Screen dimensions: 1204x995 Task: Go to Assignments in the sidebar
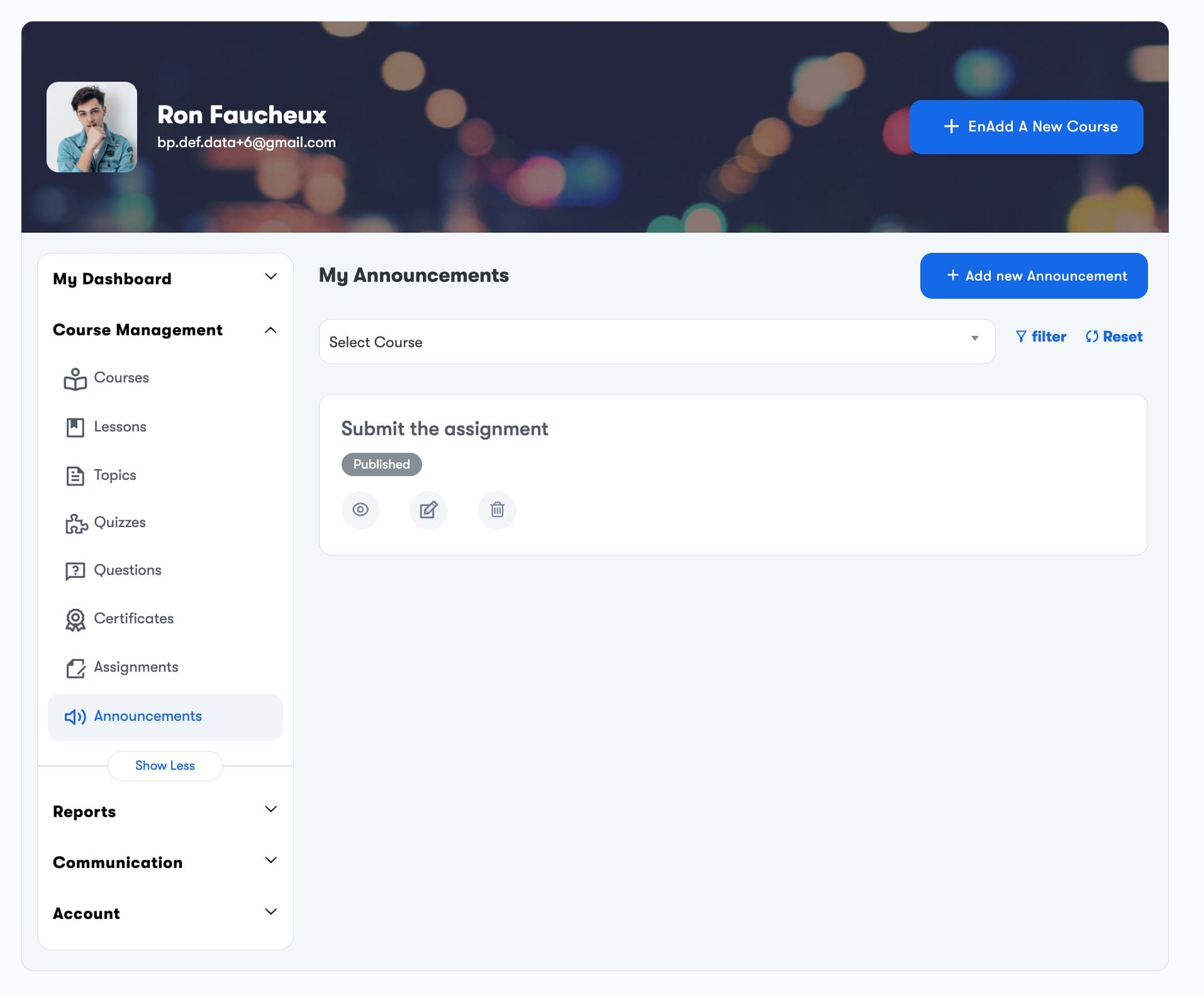[136, 667]
